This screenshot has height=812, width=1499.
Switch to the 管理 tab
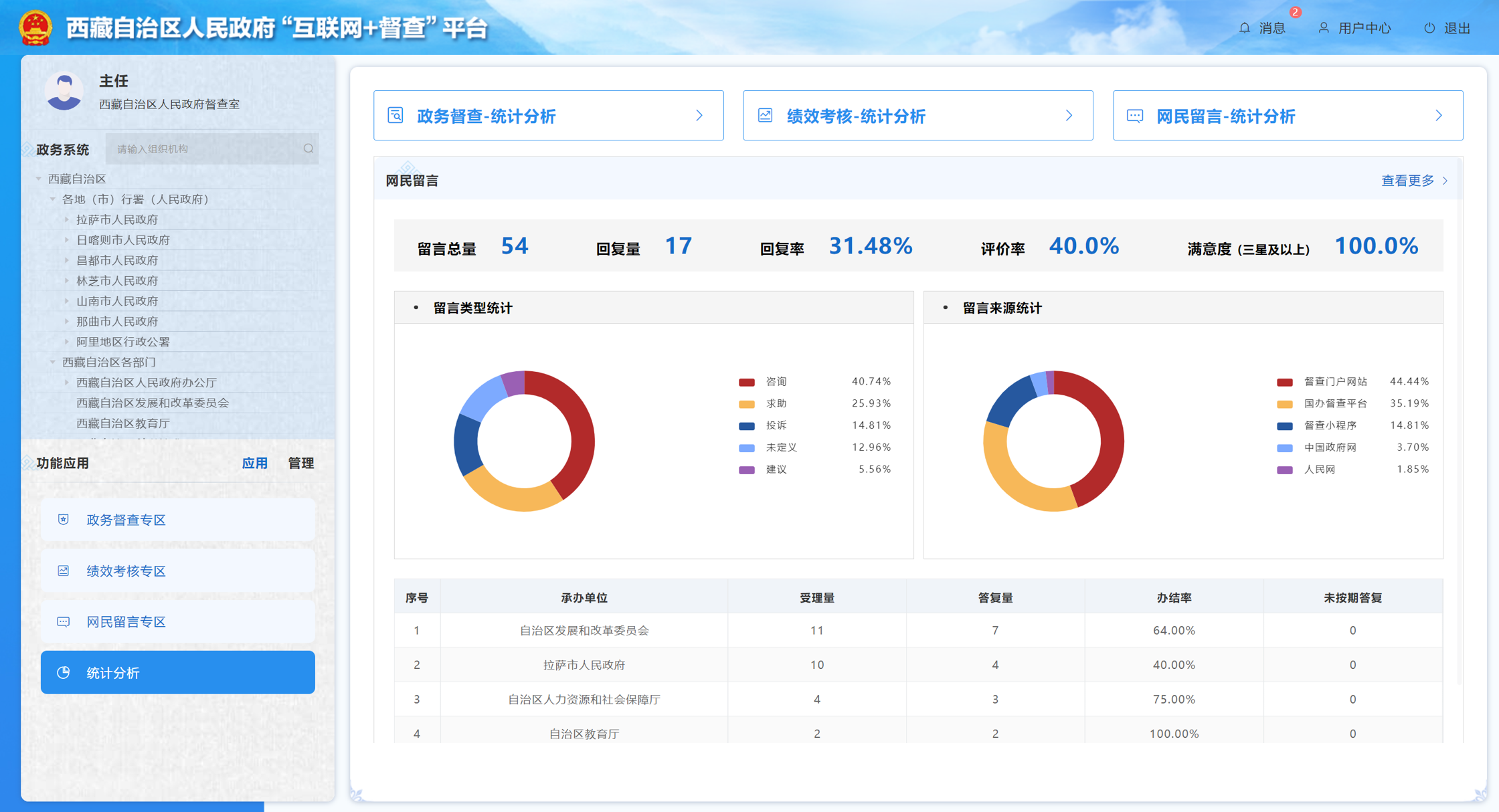coord(300,463)
